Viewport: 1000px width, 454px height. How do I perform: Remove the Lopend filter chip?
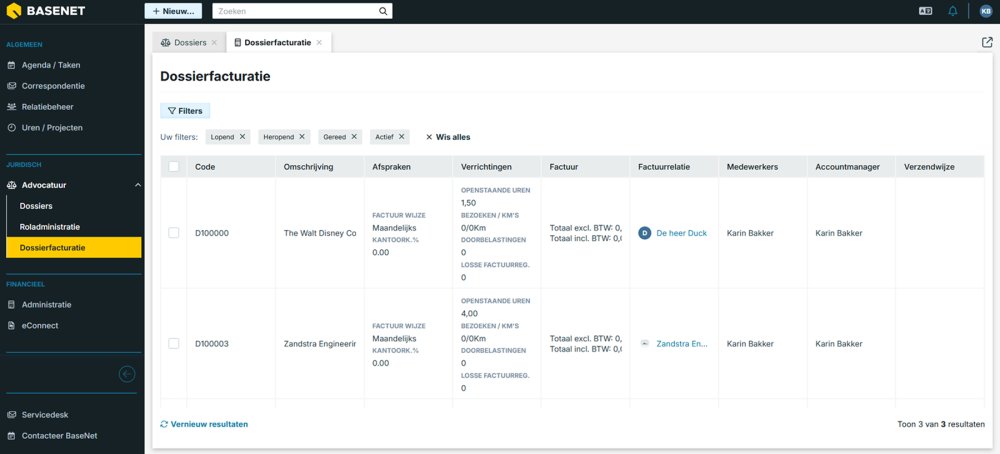(x=245, y=137)
